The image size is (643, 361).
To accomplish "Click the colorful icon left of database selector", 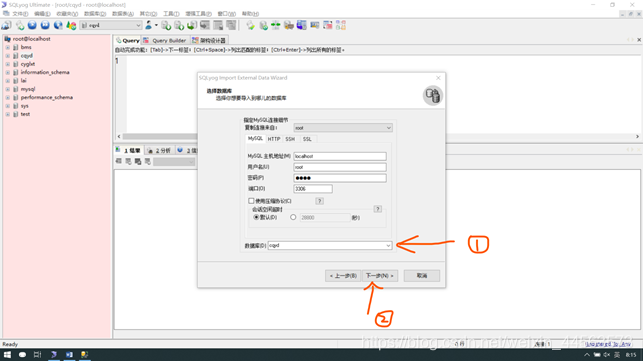I will pyautogui.click(x=71, y=25).
